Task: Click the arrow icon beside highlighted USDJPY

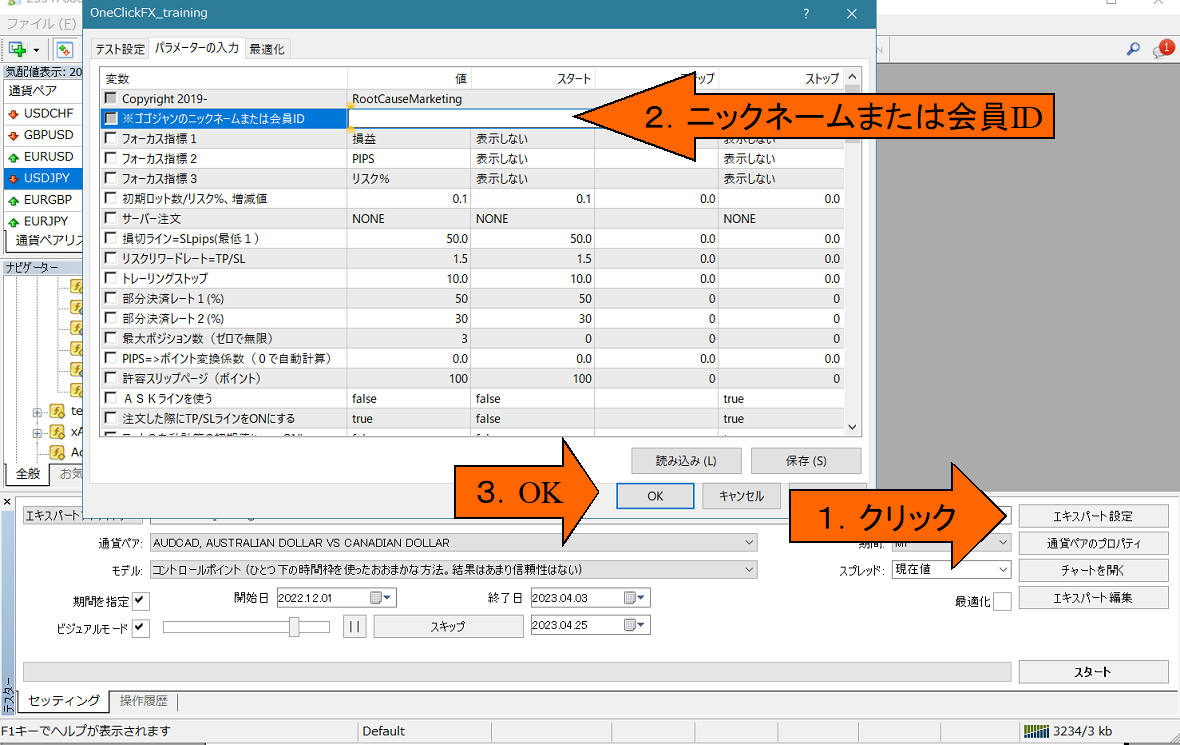Action: (x=14, y=179)
